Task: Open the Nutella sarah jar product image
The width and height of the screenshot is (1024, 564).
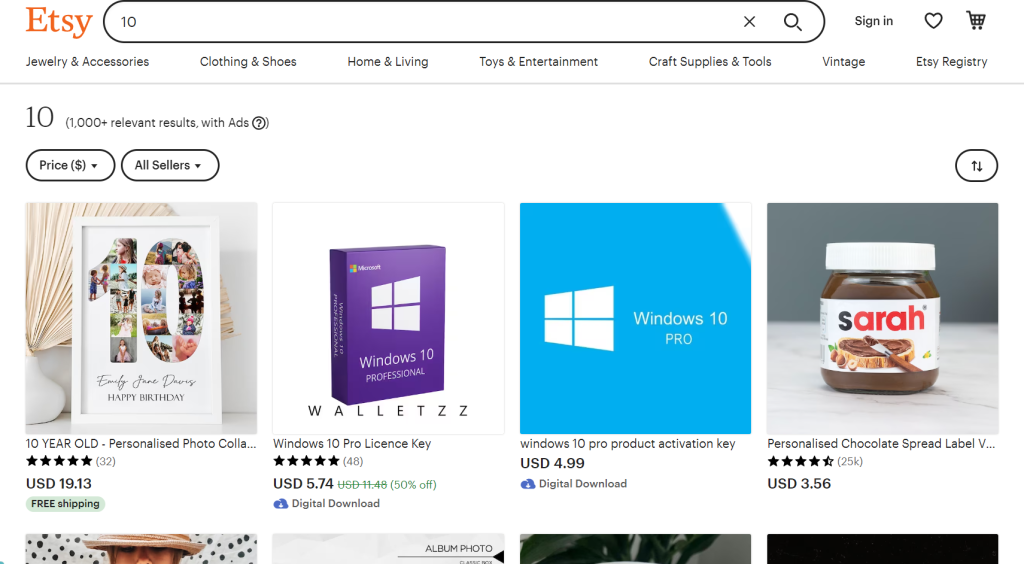Action: [882, 318]
